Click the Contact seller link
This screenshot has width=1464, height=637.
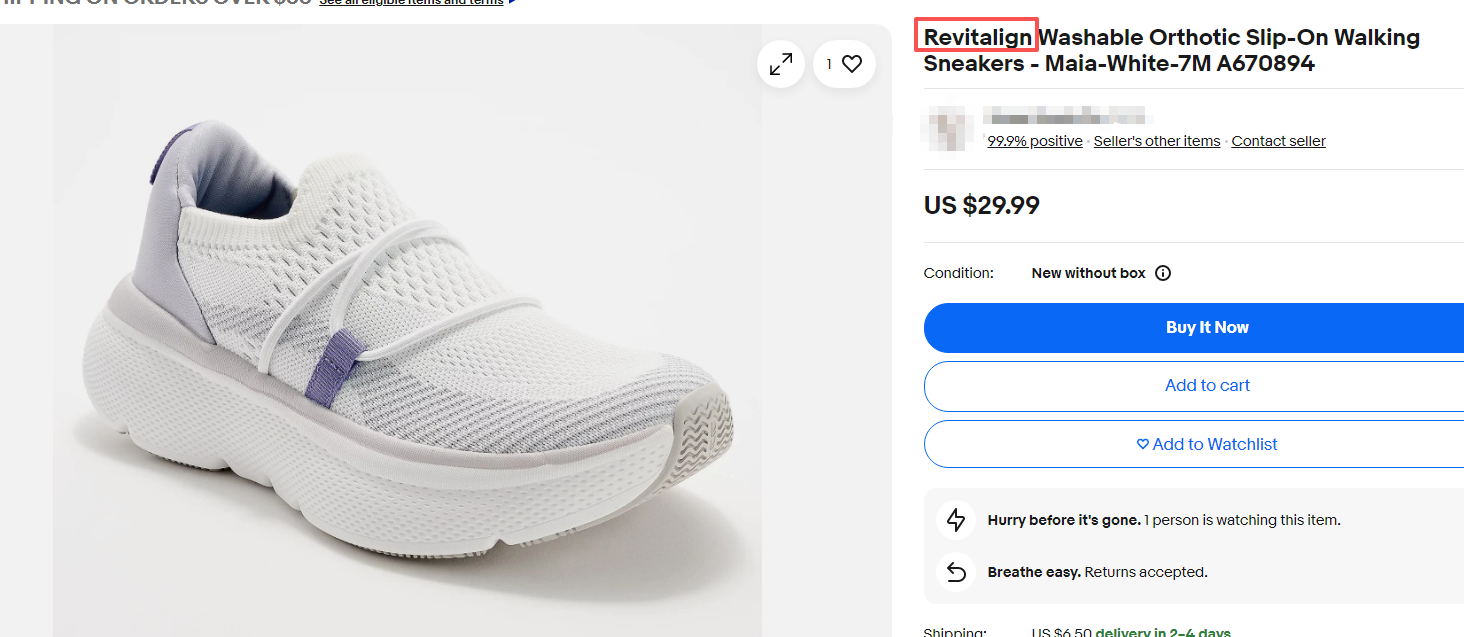[1278, 141]
